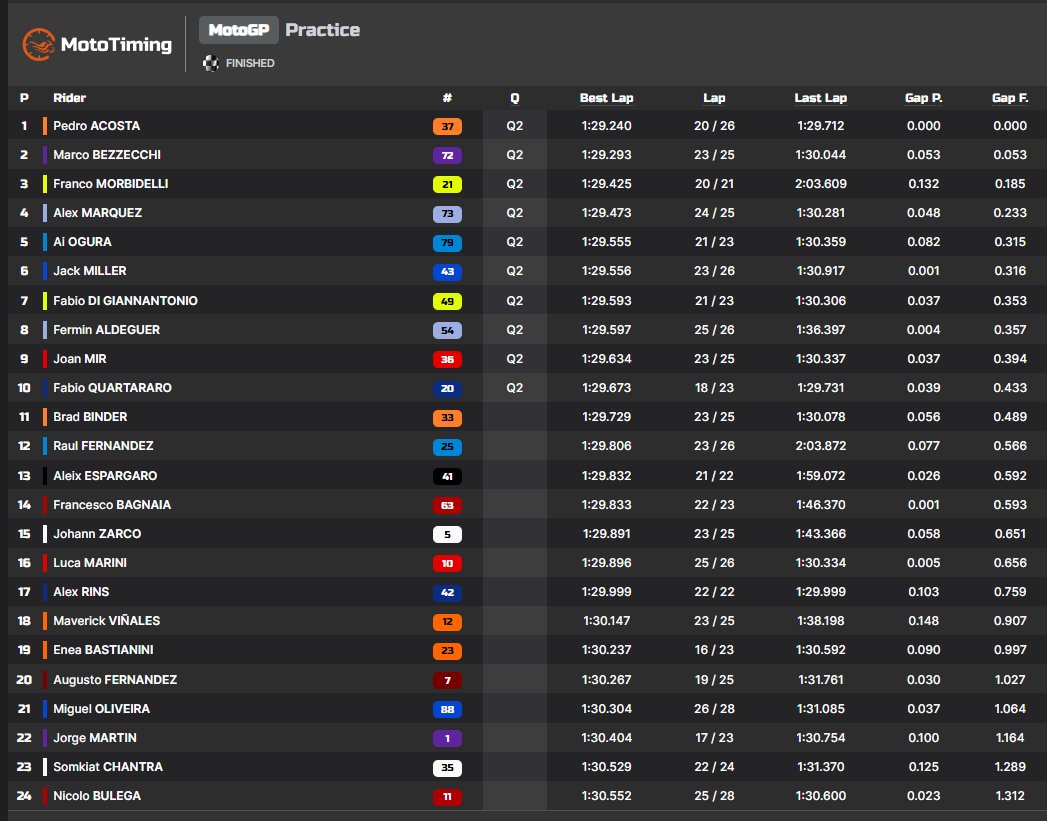
Task: Click Marco Bezzecchi's purple #72 badge
Action: click(x=447, y=155)
